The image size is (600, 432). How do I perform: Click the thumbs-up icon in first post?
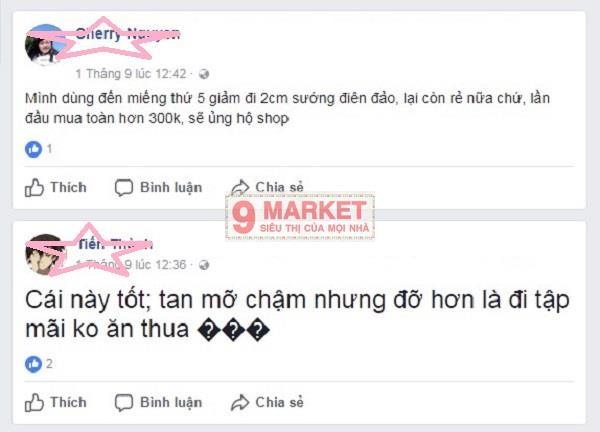click(34, 188)
